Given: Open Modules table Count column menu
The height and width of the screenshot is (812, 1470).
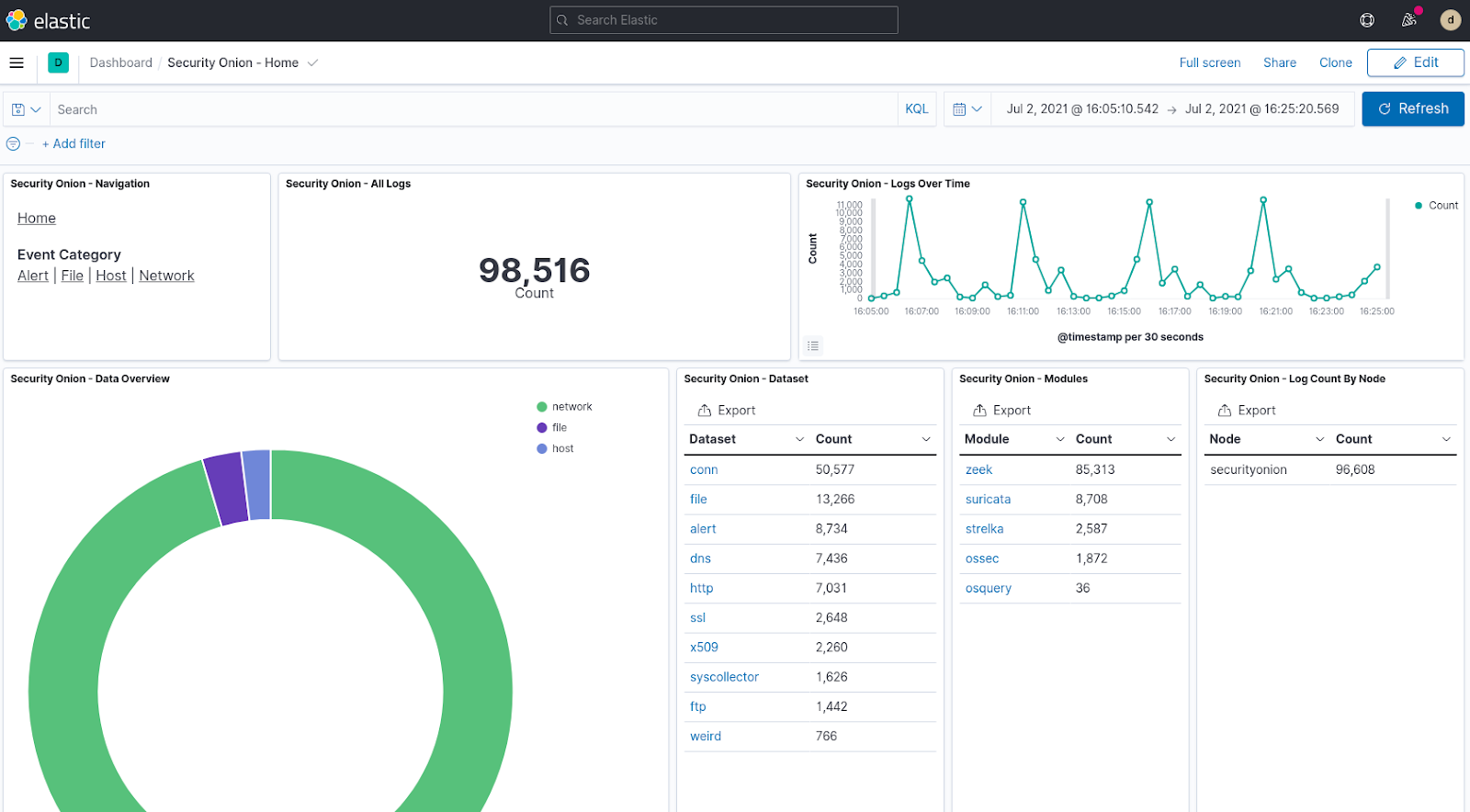Looking at the screenshot, I should click(x=1171, y=439).
